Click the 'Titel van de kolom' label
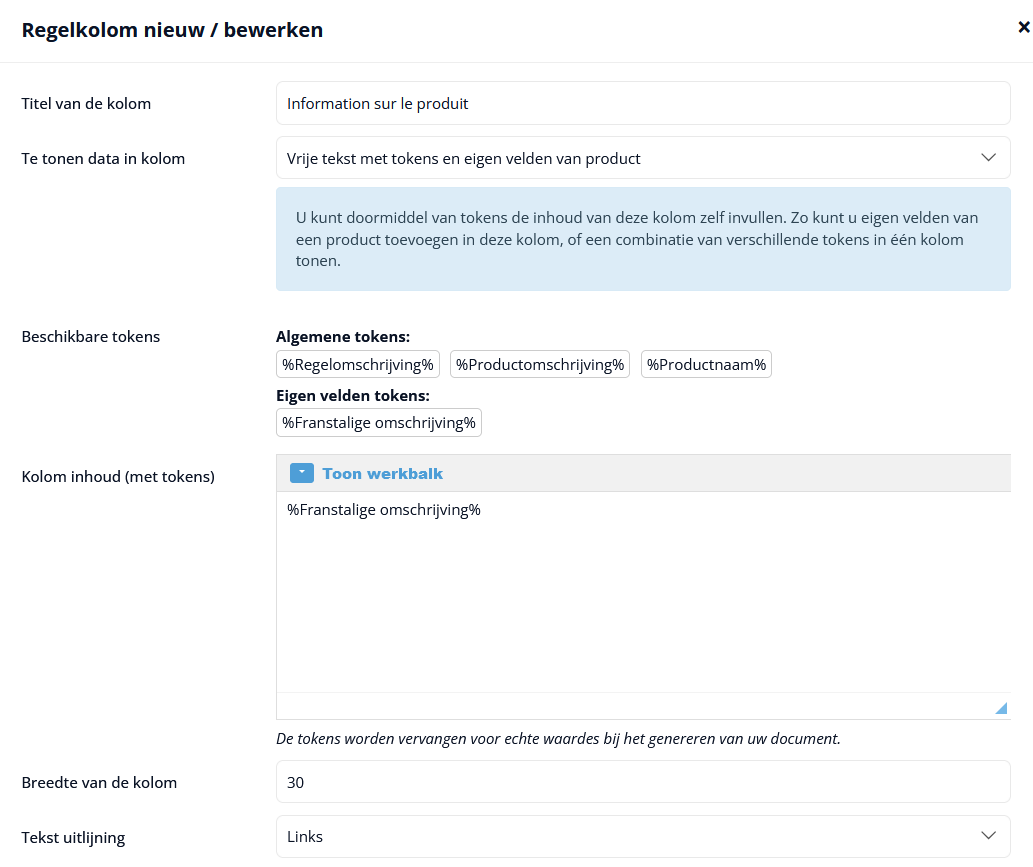This screenshot has height=867, width=1033. (86, 103)
